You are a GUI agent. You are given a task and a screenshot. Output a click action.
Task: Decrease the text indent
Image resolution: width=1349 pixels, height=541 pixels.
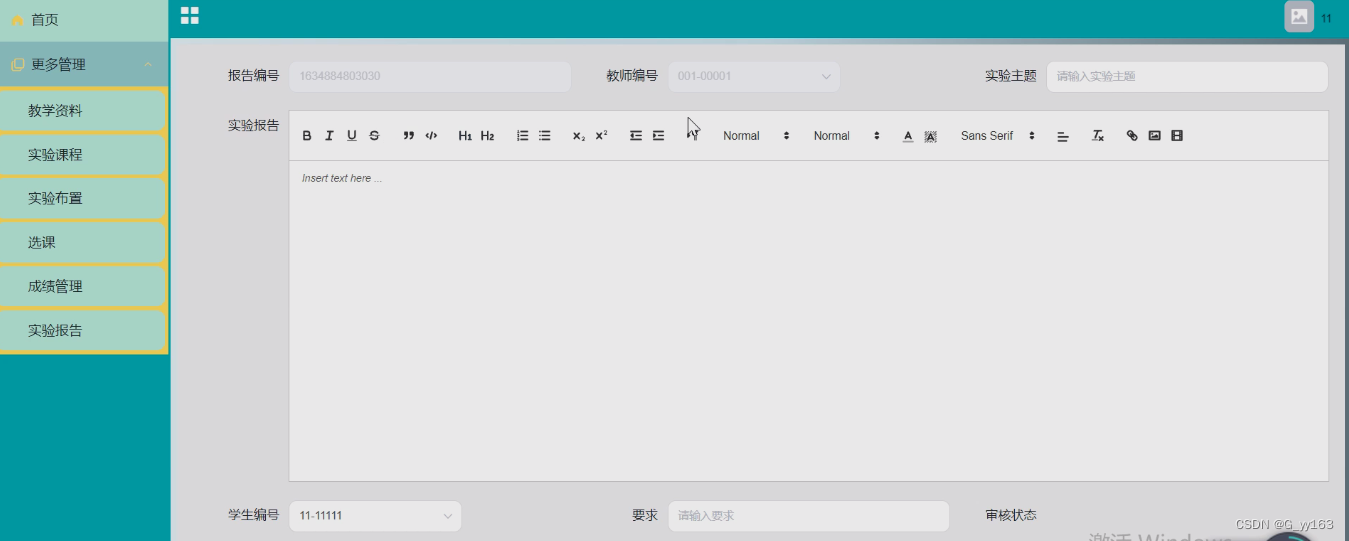click(636, 136)
